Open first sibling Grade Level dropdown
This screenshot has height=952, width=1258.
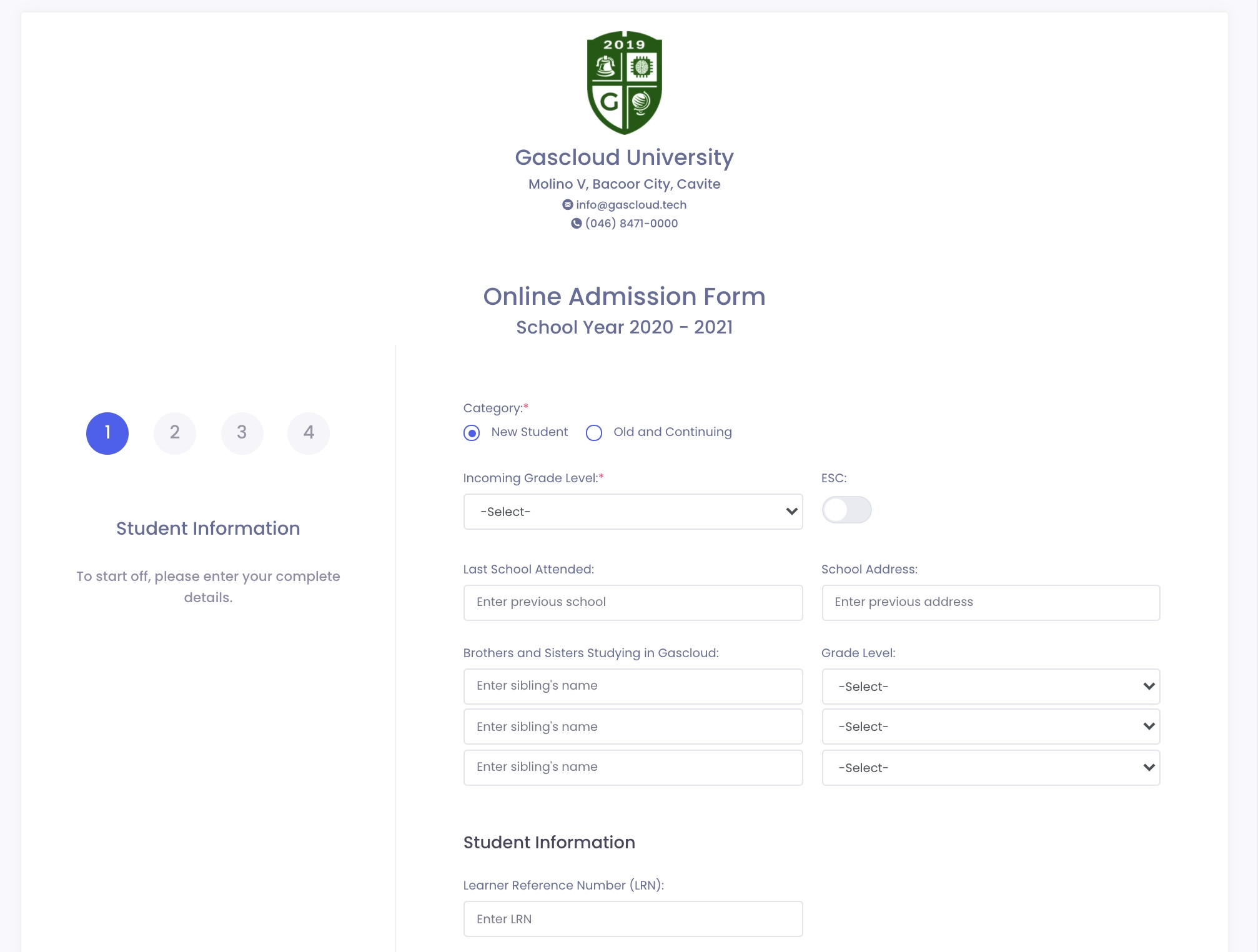991,687
